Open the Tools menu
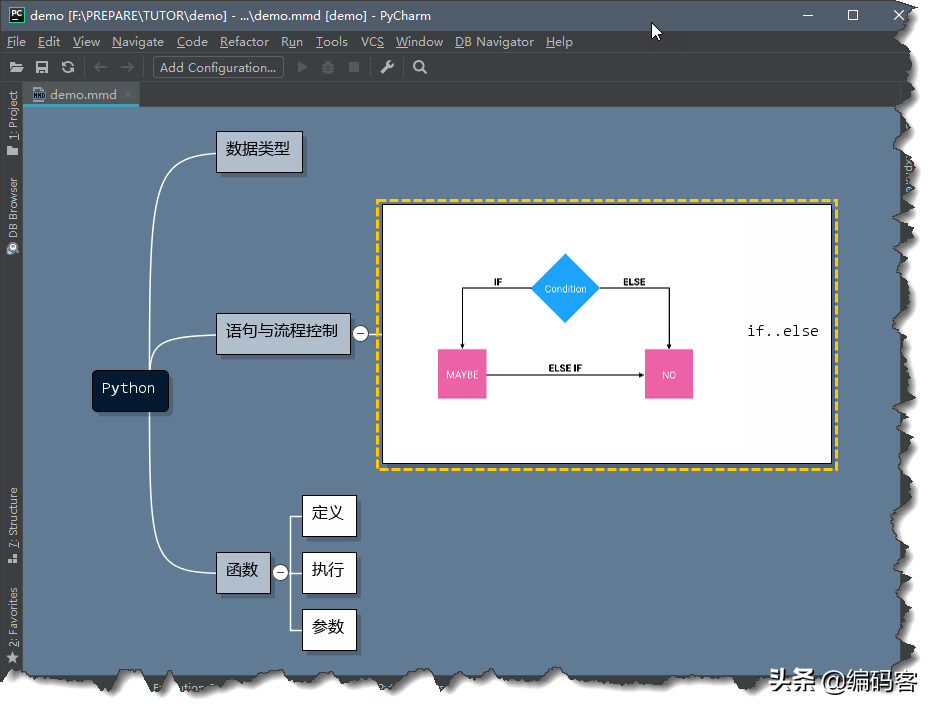Screen dimensions: 938x713 (x=331, y=42)
